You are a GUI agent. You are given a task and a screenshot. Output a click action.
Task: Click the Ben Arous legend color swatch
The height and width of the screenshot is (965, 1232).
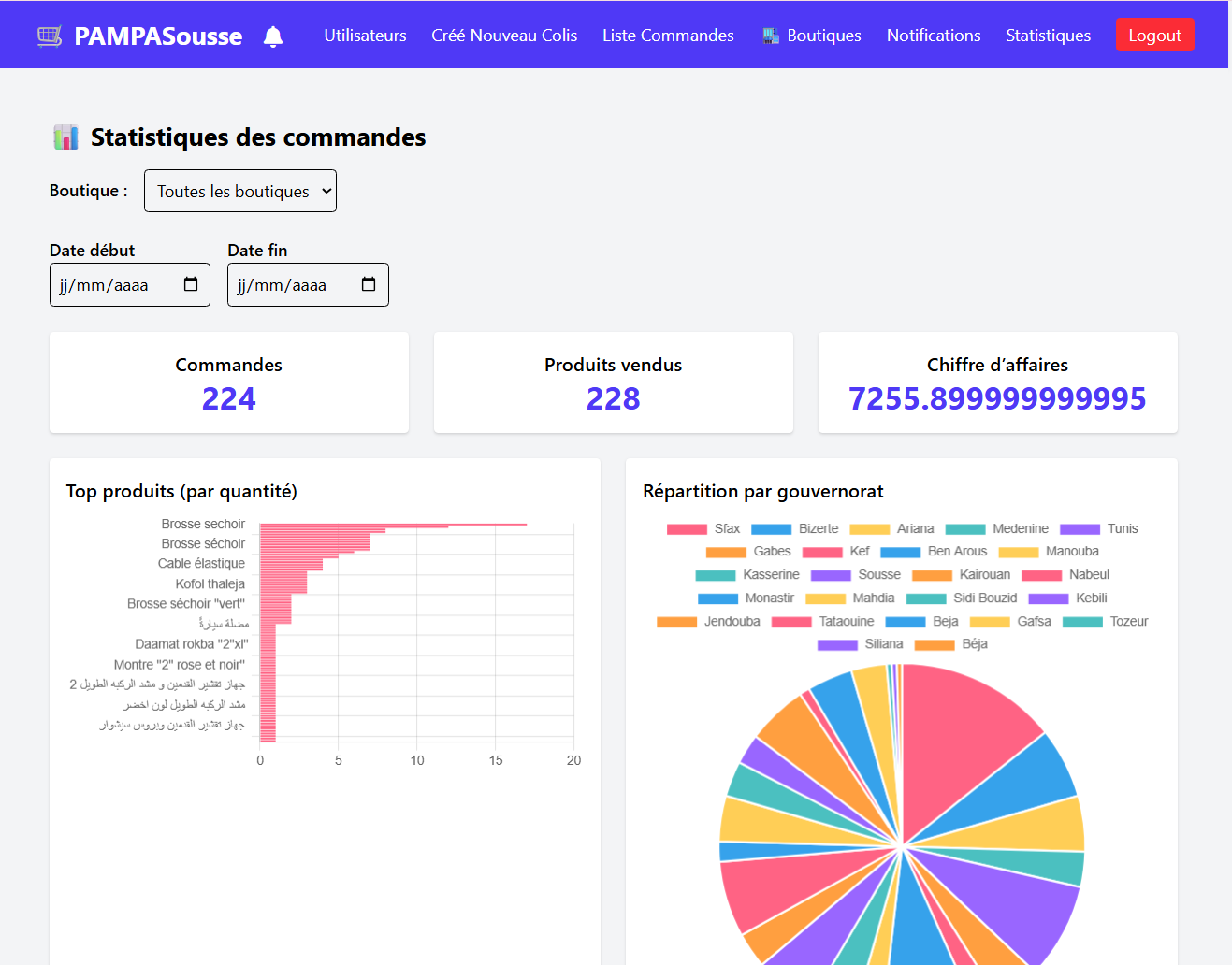tap(900, 552)
